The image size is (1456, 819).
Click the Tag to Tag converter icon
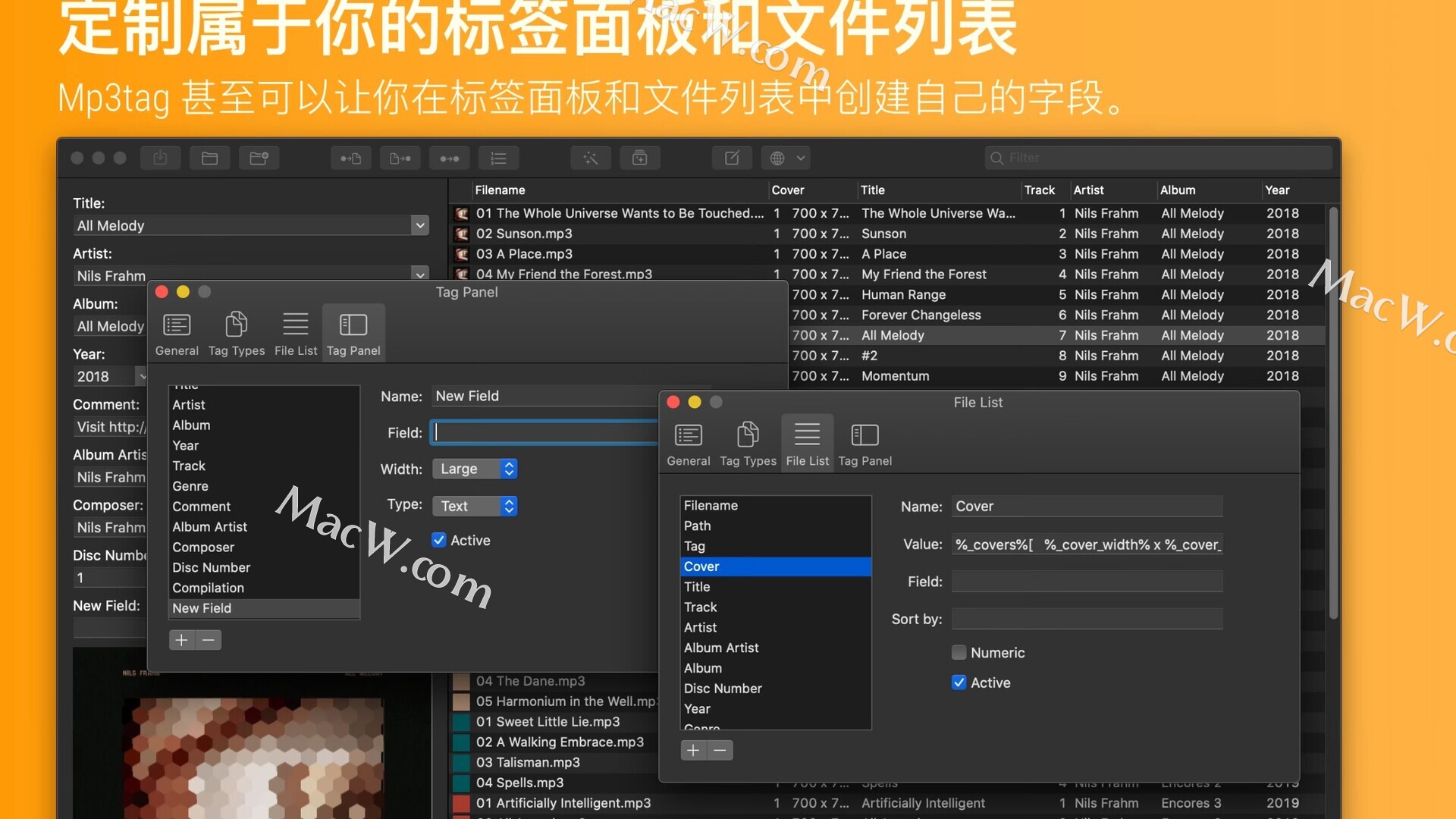(450, 158)
